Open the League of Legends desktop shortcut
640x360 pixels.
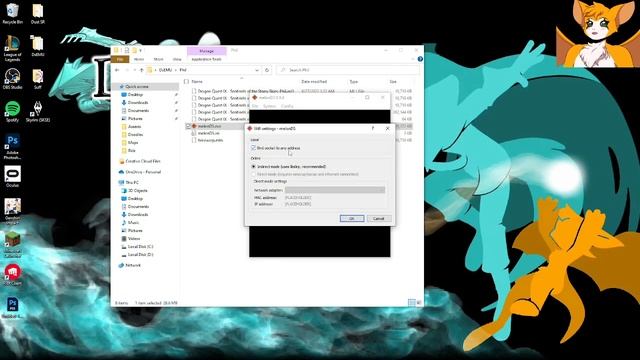point(12,48)
